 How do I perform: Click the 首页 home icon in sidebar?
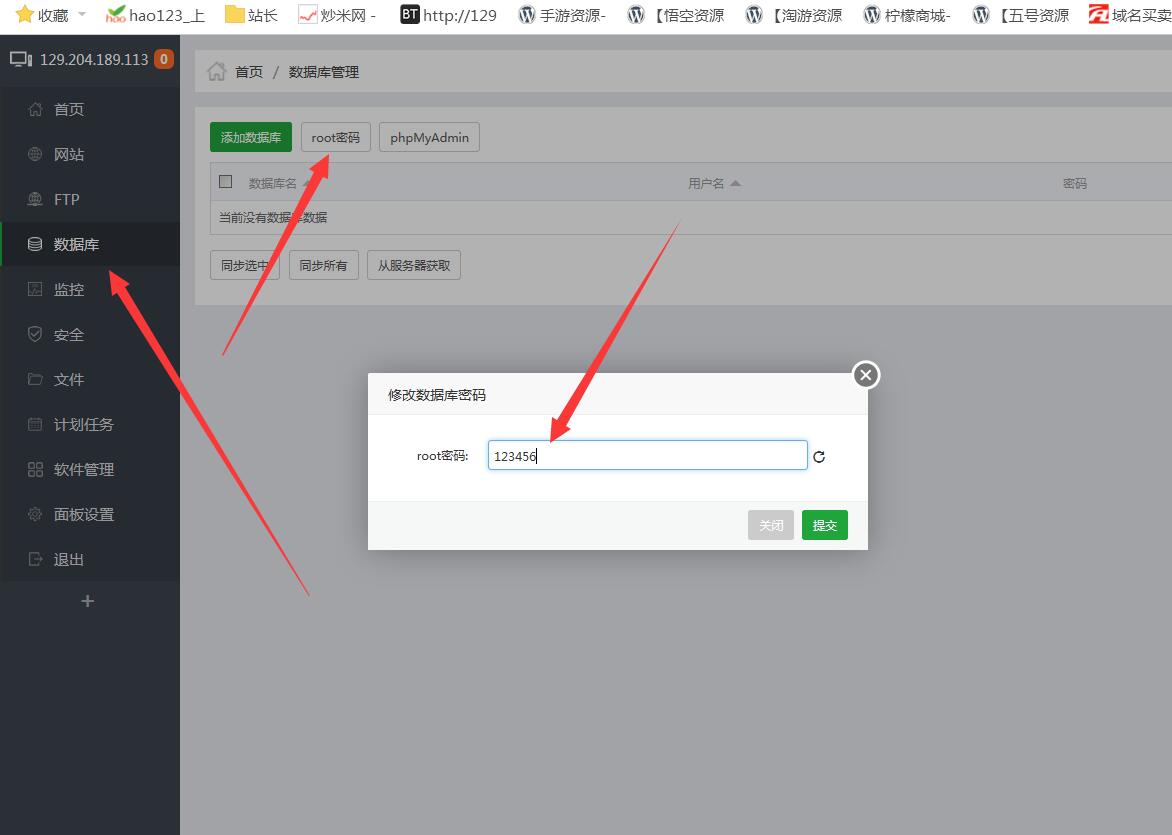[x=36, y=109]
